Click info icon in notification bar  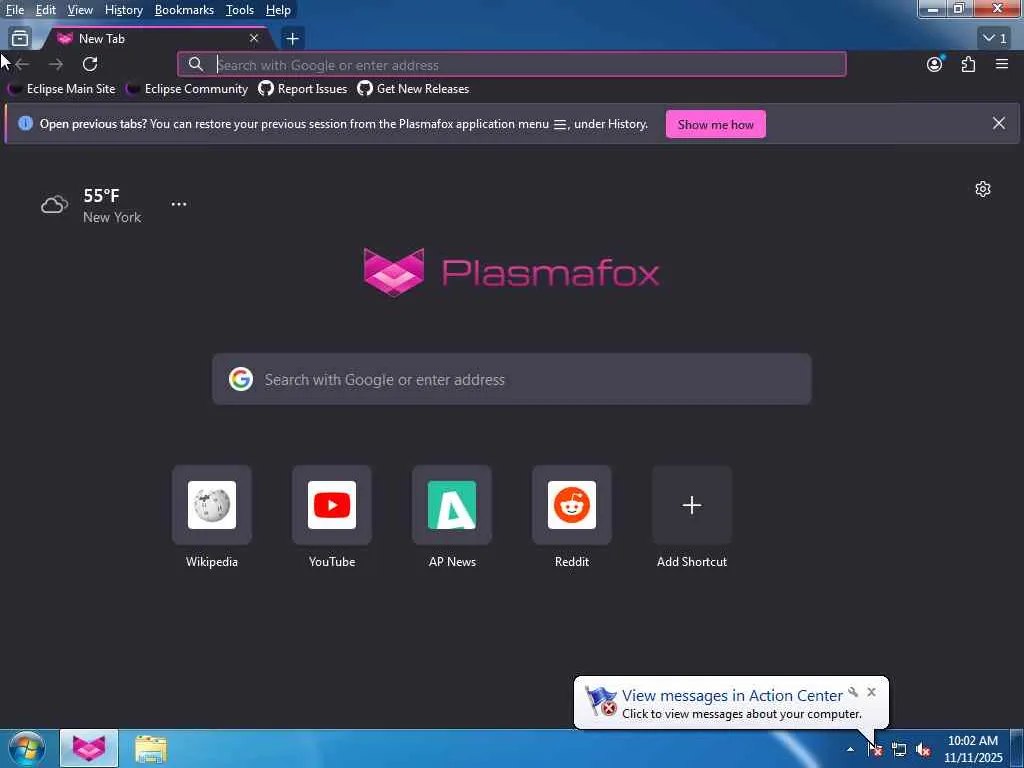25,123
